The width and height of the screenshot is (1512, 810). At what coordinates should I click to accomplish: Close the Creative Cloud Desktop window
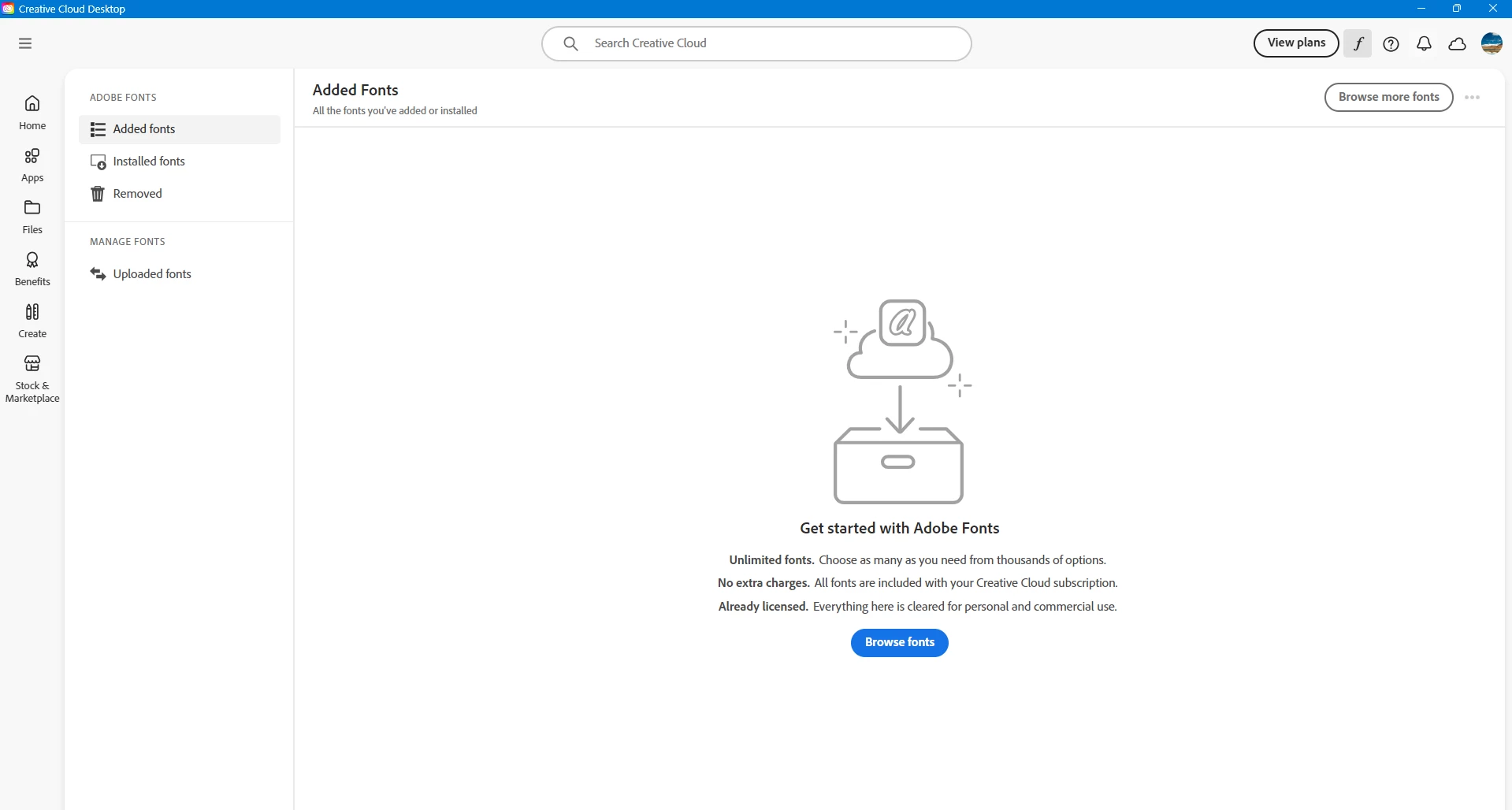[x=1493, y=9]
